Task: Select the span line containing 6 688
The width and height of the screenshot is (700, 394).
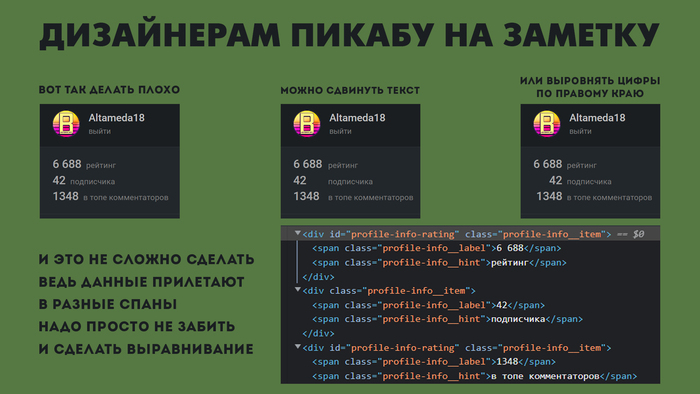Action: click(437, 248)
